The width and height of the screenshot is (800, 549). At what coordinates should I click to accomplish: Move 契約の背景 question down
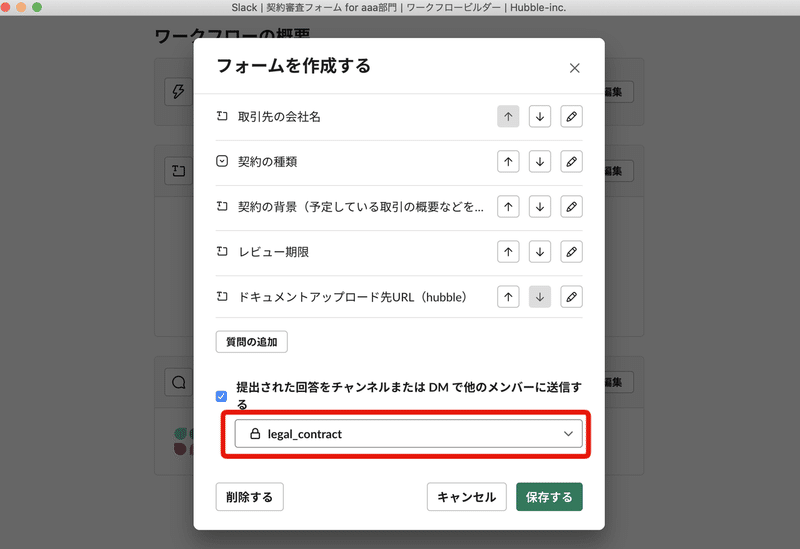[540, 207]
